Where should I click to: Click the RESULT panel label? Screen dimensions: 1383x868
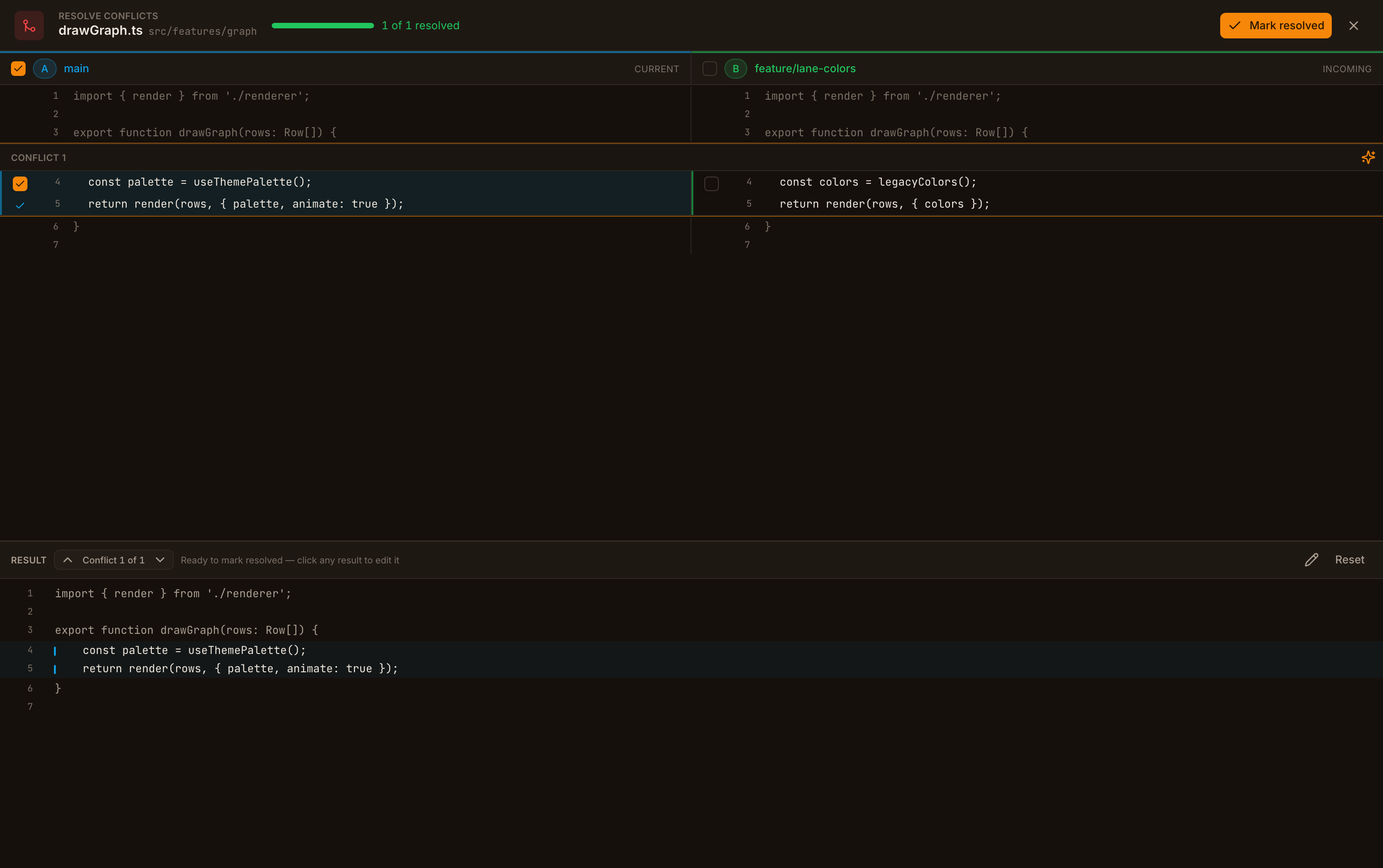[29, 560]
